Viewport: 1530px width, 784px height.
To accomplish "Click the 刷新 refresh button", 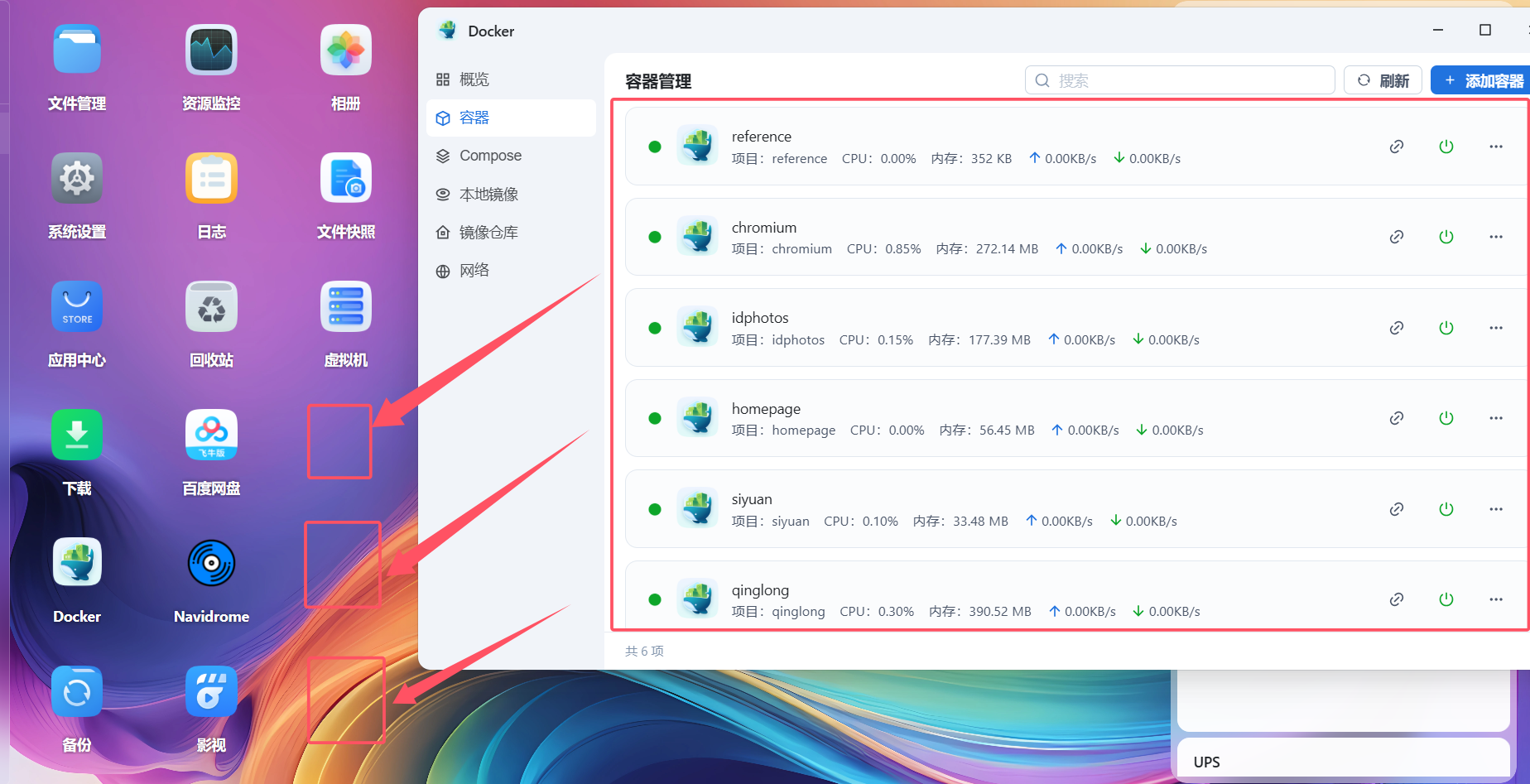I will click(x=1383, y=80).
